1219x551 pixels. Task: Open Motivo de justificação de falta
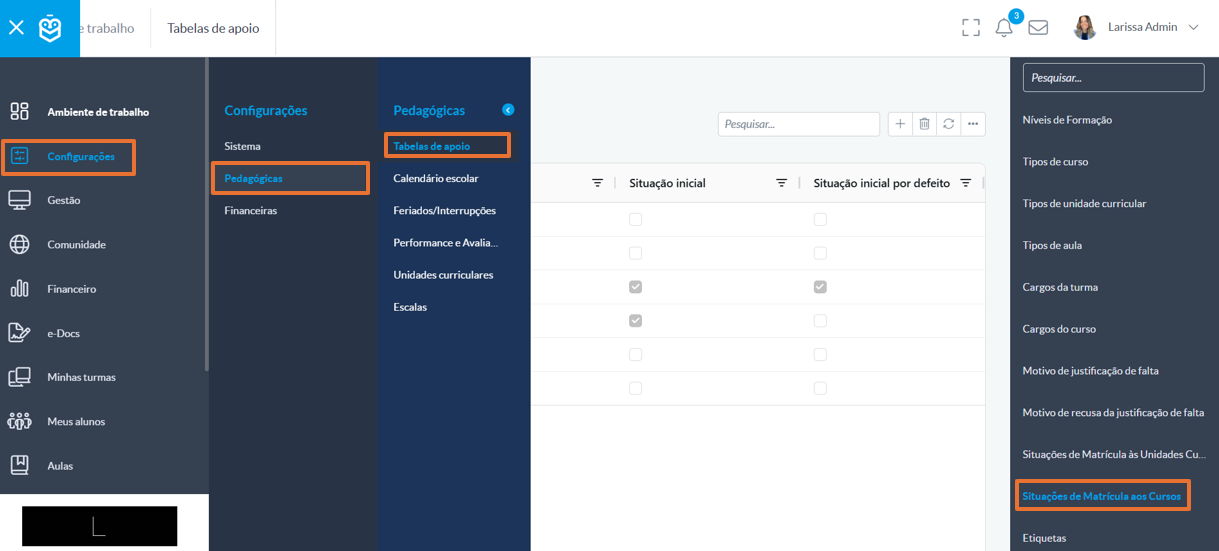click(x=1090, y=371)
